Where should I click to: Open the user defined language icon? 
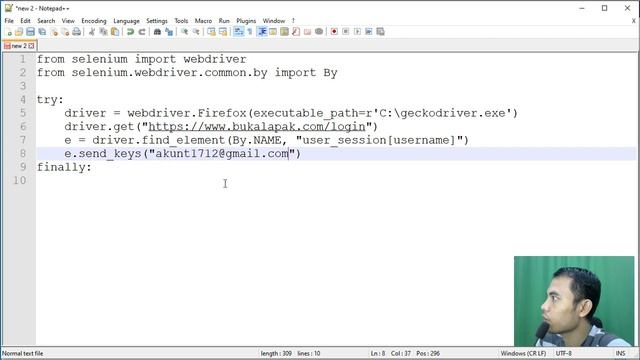click(273, 32)
